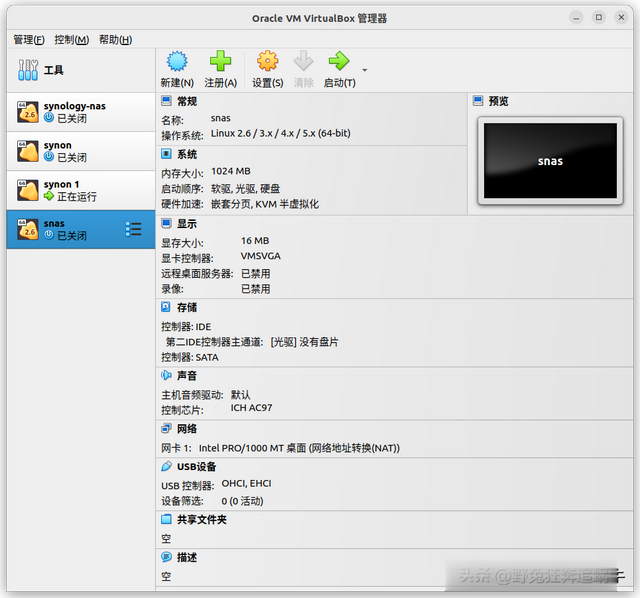Screen dimensions: 640x598
Task: Click the USB设备 section icon
Action: (166, 466)
